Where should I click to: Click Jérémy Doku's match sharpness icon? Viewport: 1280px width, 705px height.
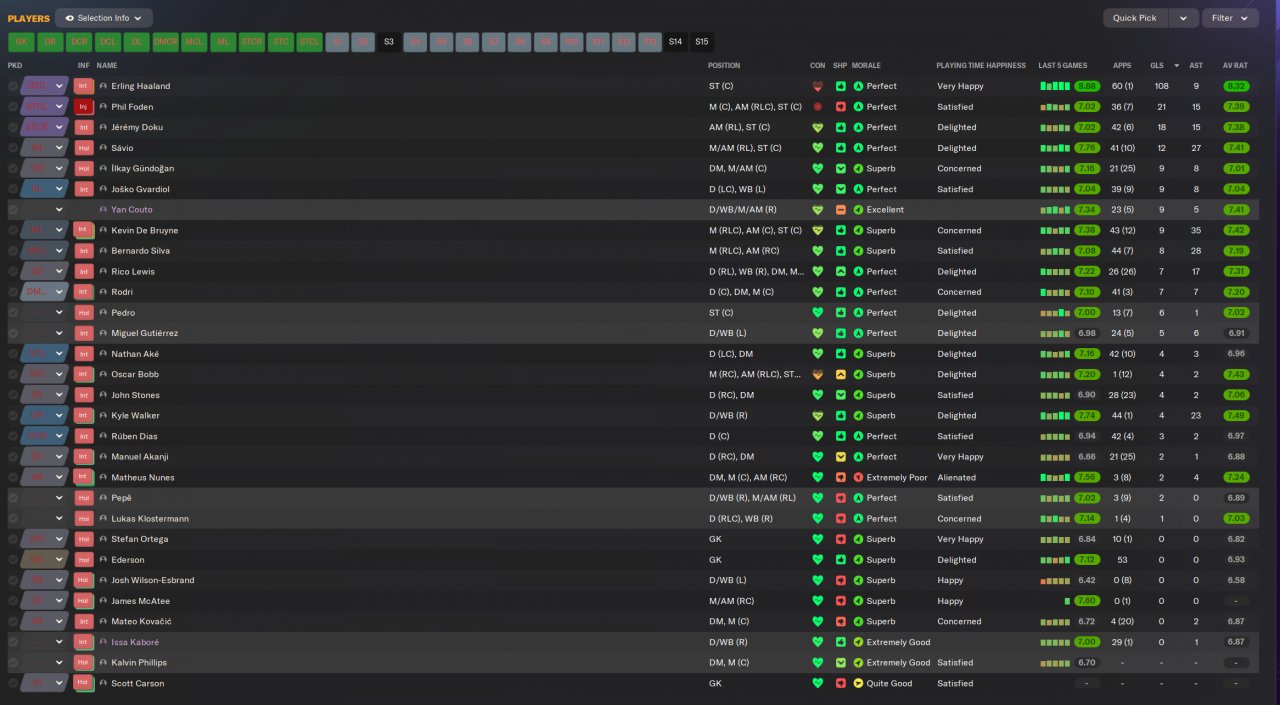[841, 127]
